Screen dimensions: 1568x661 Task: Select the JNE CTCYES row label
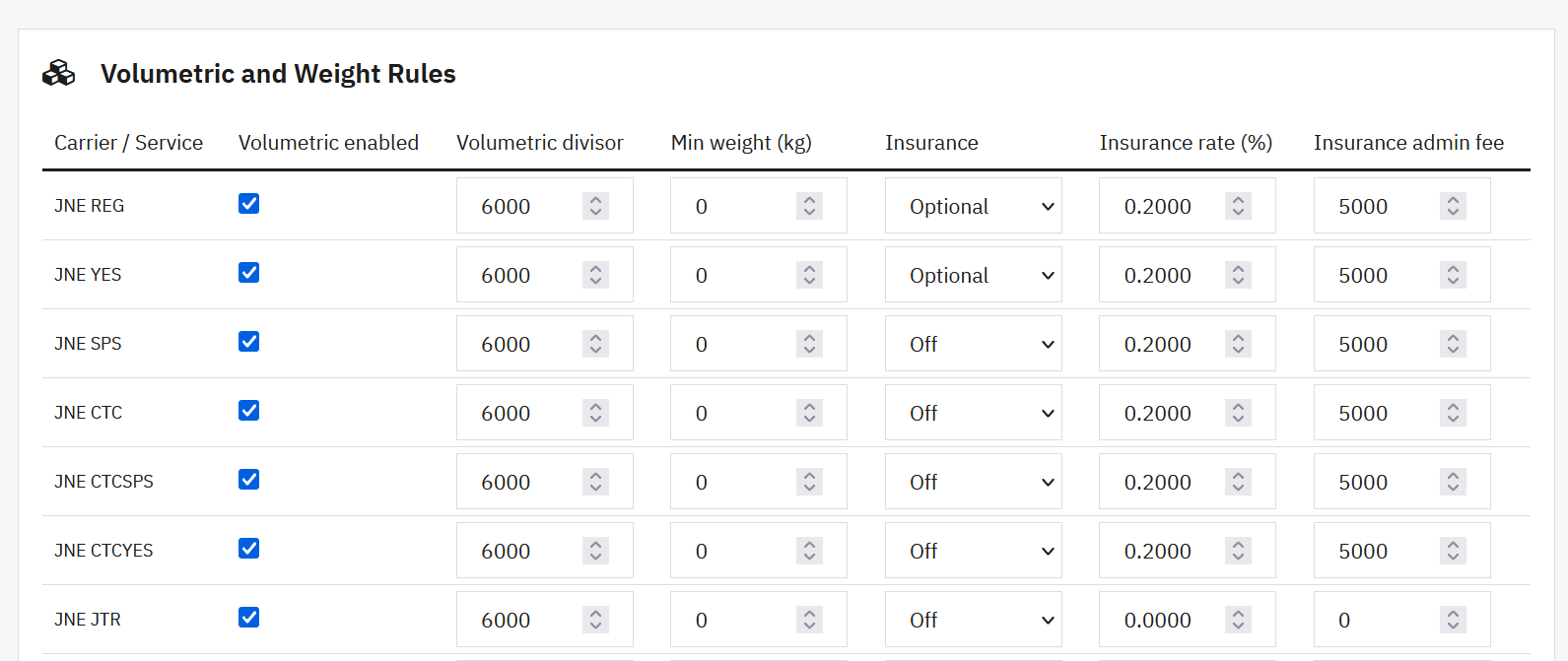pos(103,551)
